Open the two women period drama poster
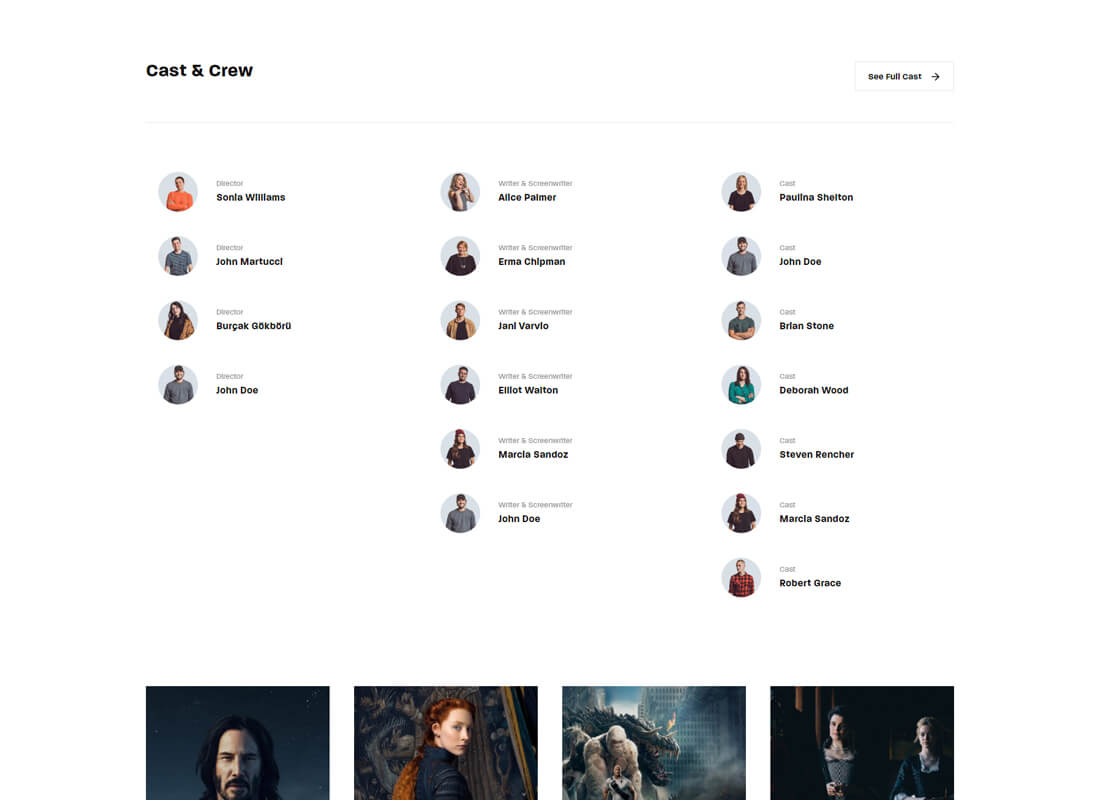 click(862, 743)
